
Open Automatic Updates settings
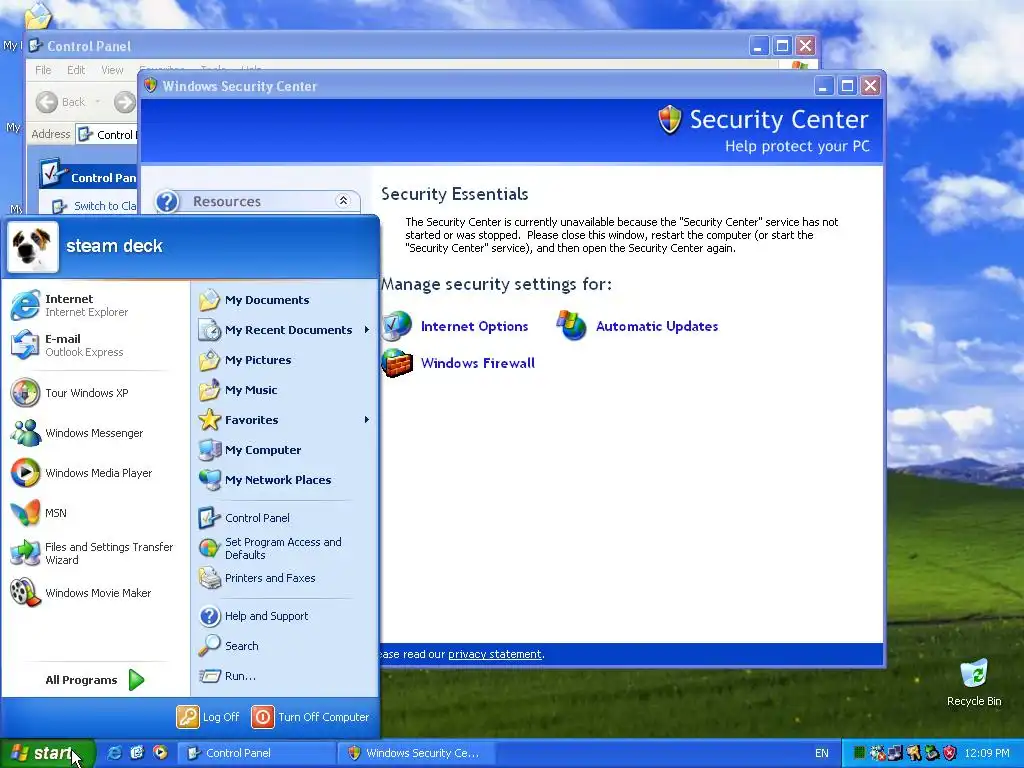(637, 326)
